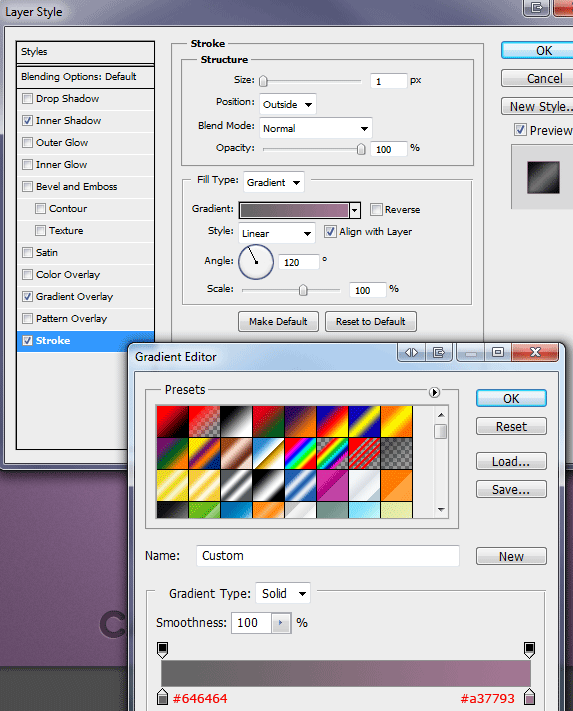
Task: Open the Texture sub-setting
Action: [66, 230]
